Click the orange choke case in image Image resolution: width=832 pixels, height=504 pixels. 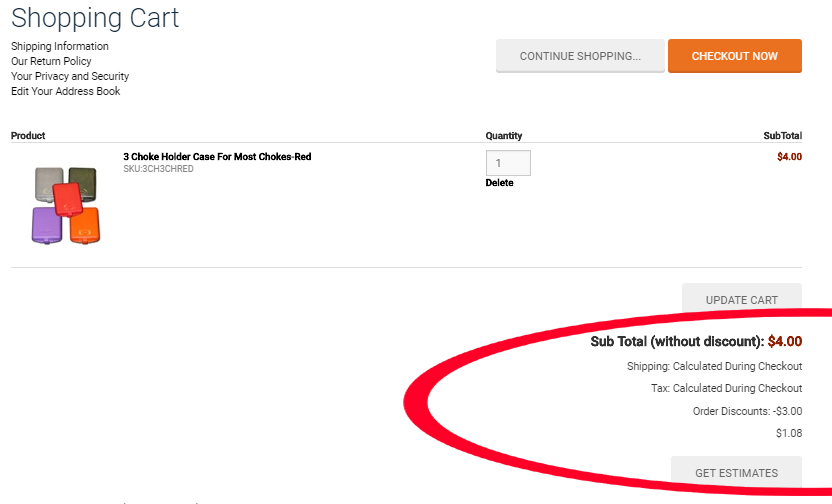click(85, 226)
